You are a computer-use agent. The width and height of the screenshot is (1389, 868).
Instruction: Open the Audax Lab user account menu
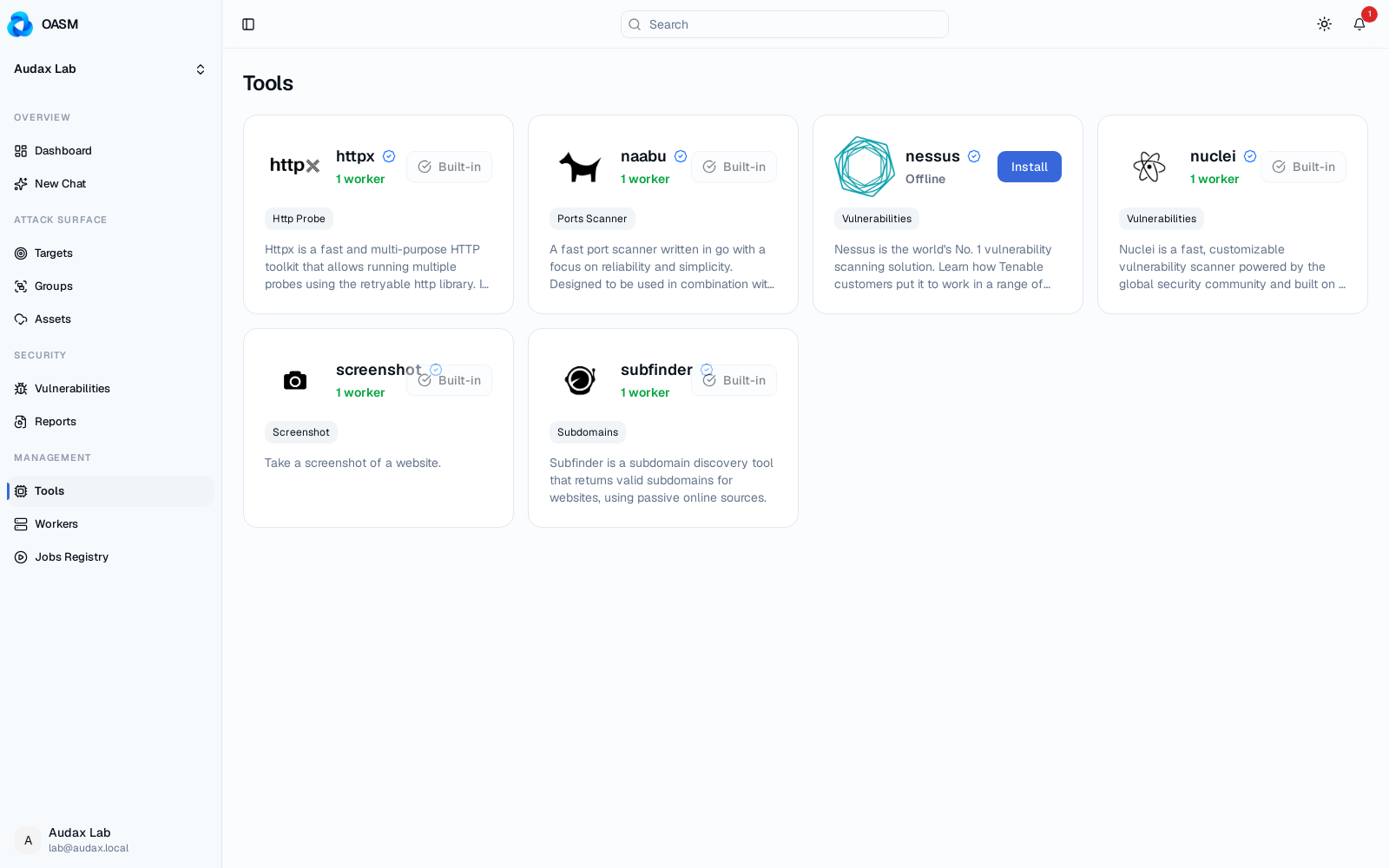110,840
